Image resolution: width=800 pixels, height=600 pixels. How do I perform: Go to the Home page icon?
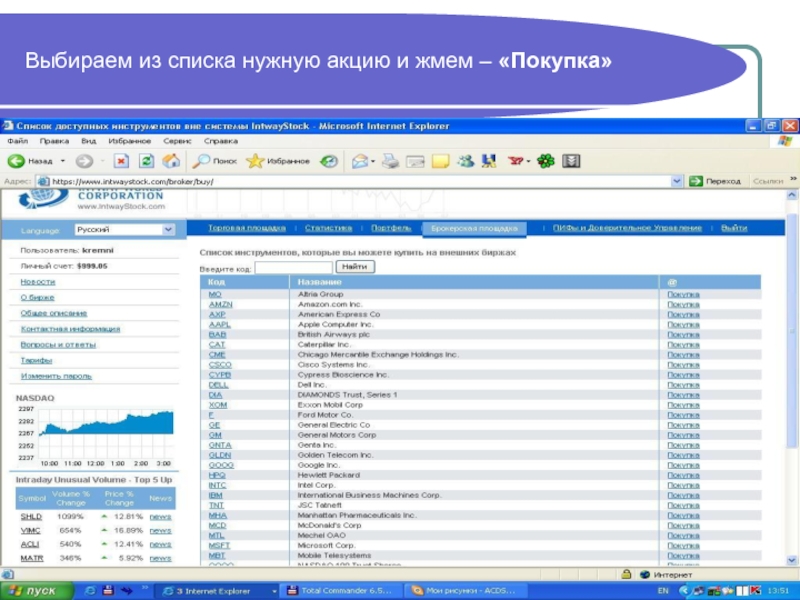pyautogui.click(x=170, y=160)
